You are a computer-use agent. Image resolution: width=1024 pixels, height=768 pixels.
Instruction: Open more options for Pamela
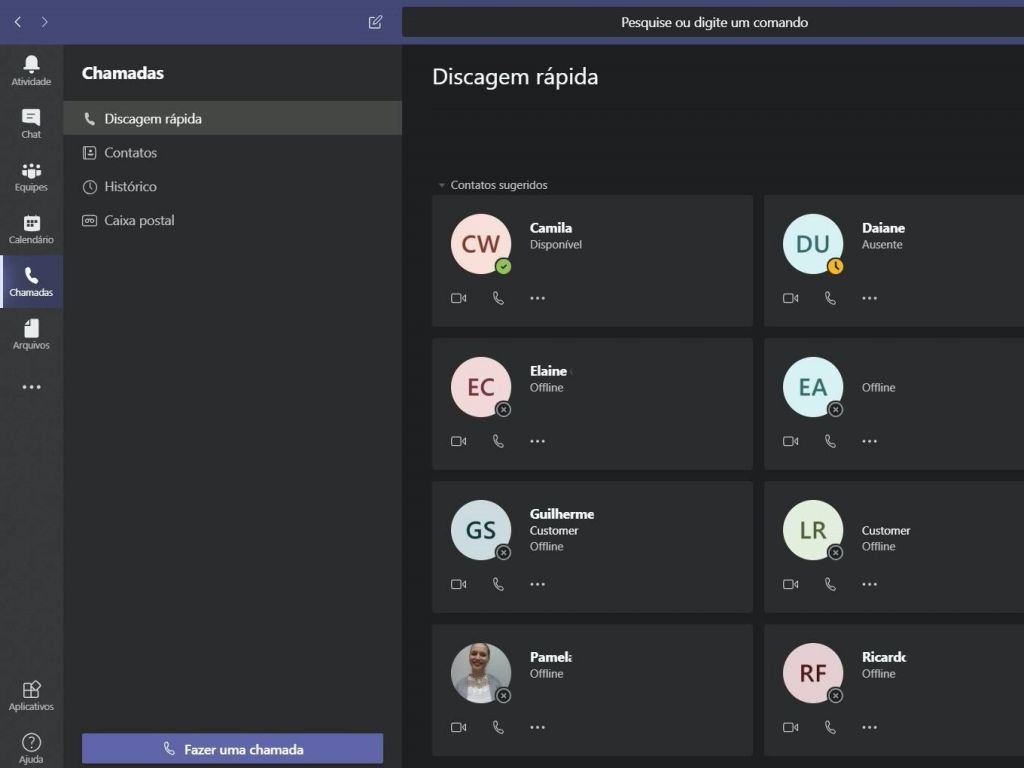tap(537, 728)
